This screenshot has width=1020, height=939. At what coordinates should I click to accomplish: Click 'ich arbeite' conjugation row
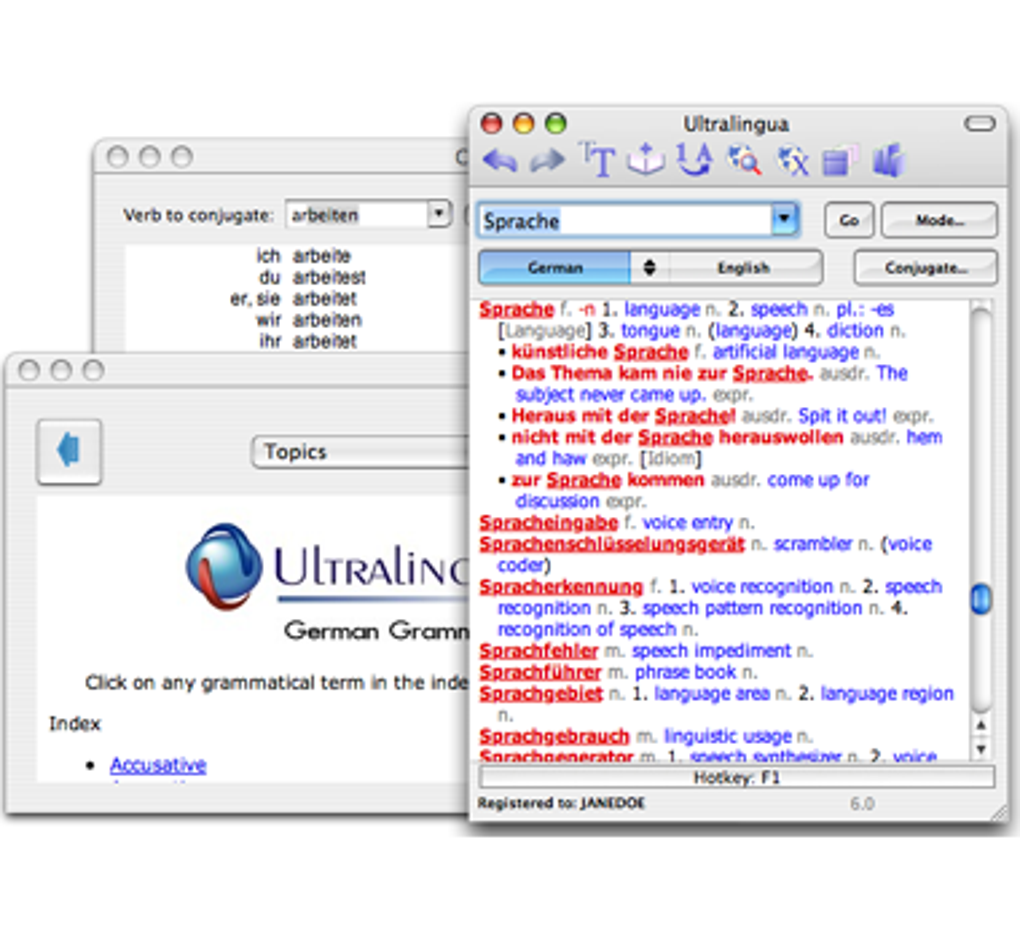(x=304, y=256)
